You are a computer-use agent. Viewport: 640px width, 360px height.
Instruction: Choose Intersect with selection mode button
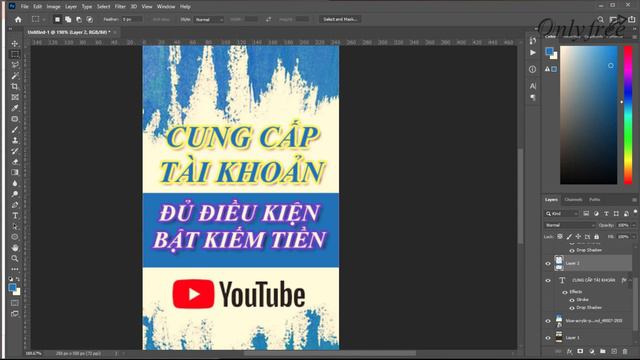coord(89,19)
